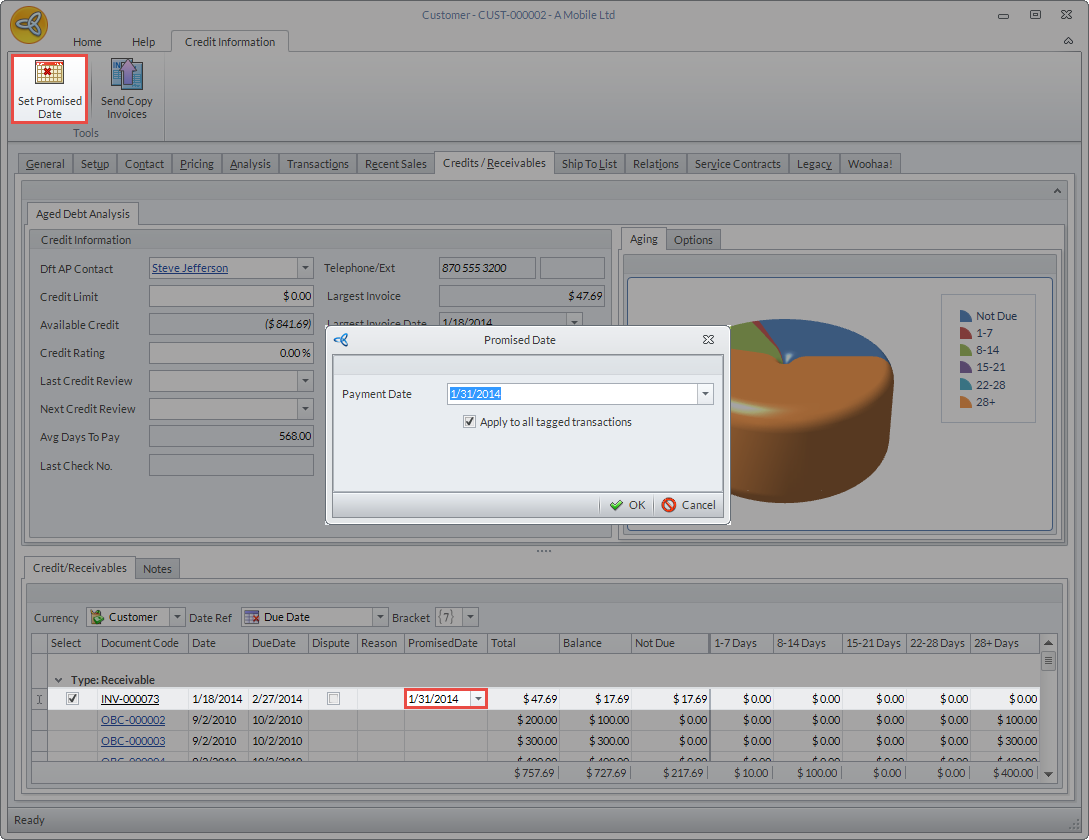Uncheck Apply to all tagged transactions
This screenshot has width=1089, height=840.
coord(470,422)
